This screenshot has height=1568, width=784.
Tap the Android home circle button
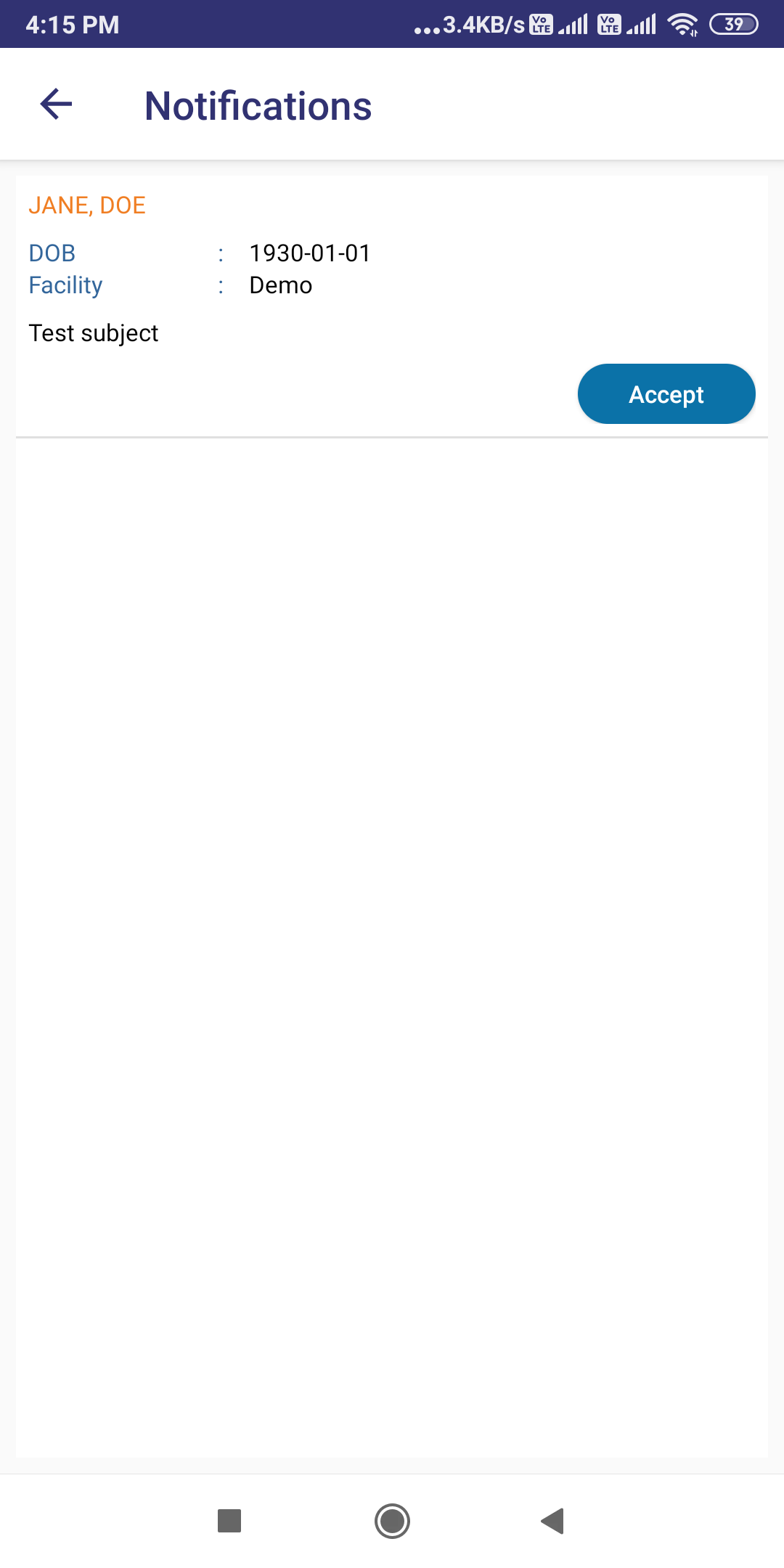tap(392, 1521)
